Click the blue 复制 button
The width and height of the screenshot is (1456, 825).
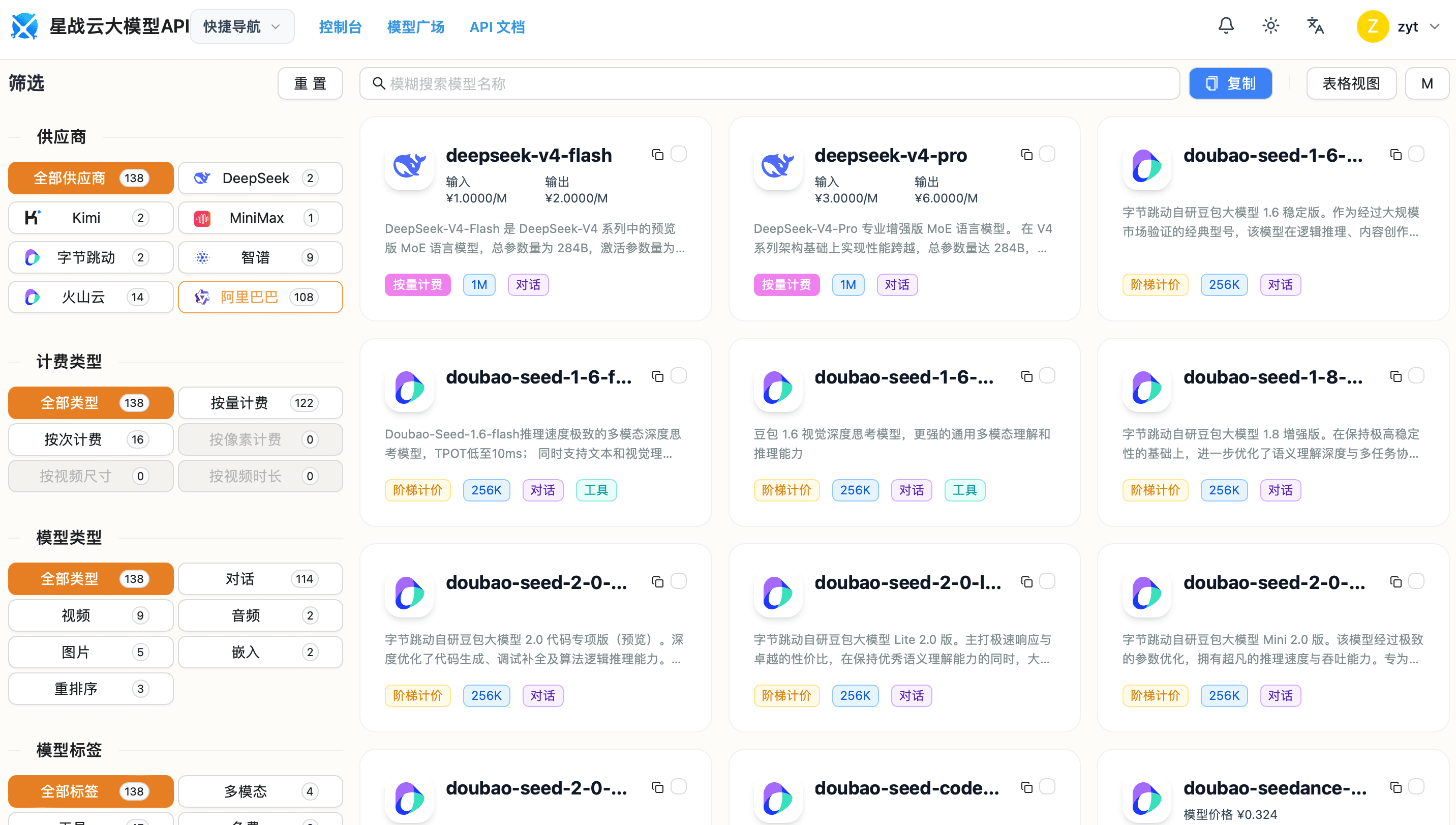click(x=1231, y=84)
